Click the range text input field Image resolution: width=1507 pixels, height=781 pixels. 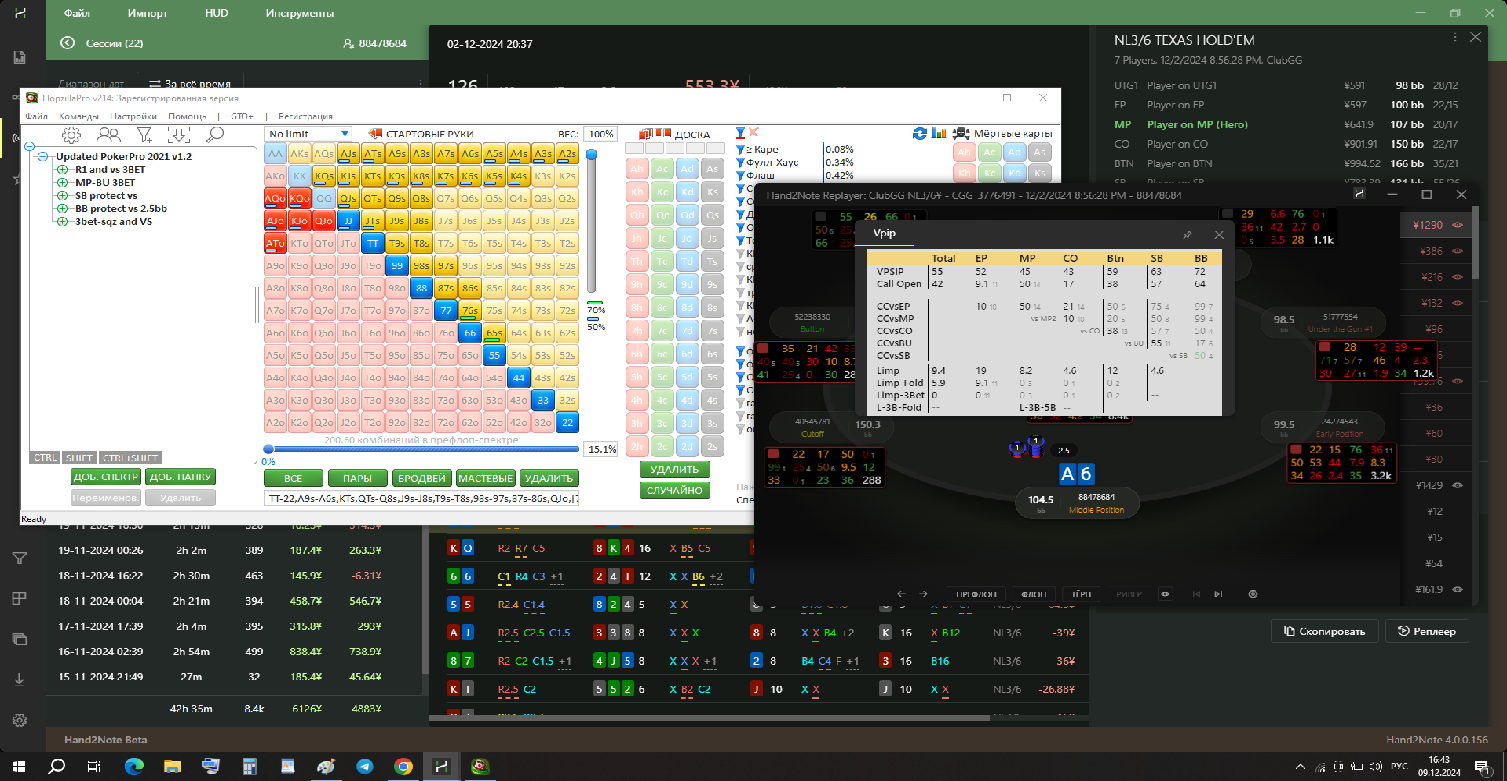pos(421,498)
